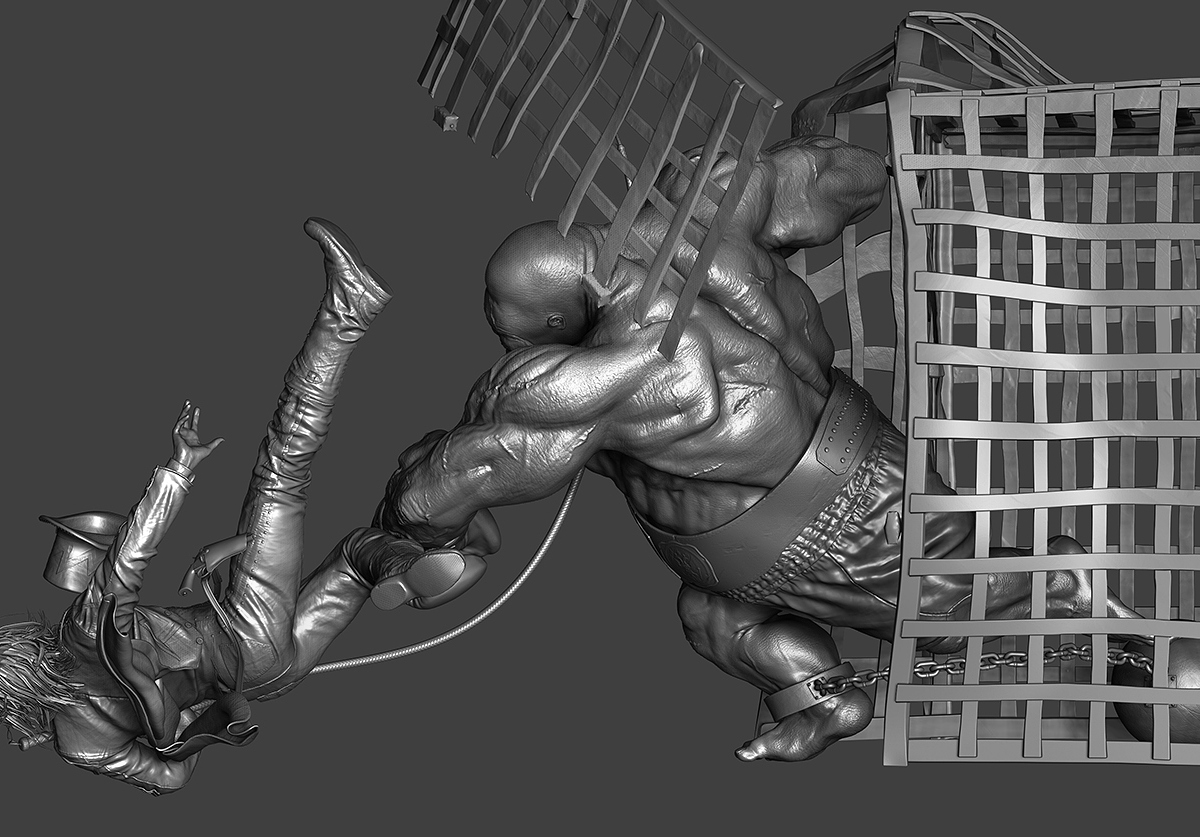1200x837 pixels.
Task: Select the open raised hand of the falling figure
Action: (192, 436)
